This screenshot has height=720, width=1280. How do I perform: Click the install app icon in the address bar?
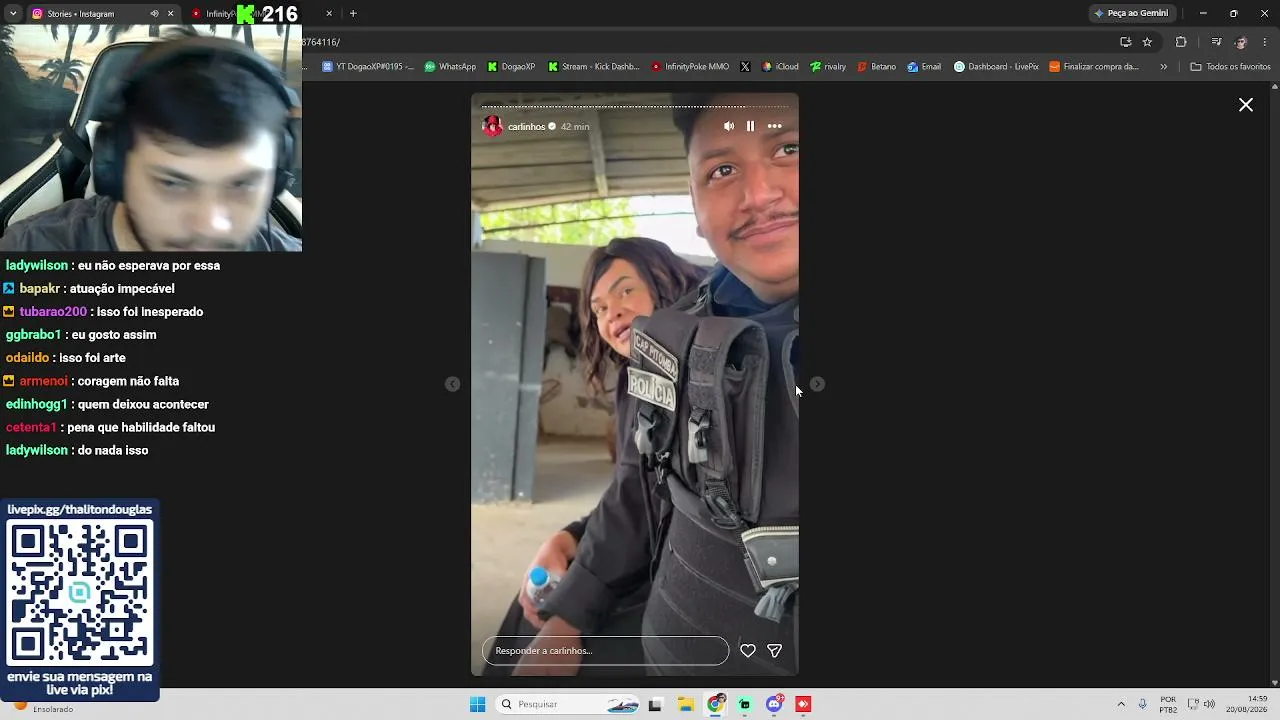pyautogui.click(x=1125, y=42)
